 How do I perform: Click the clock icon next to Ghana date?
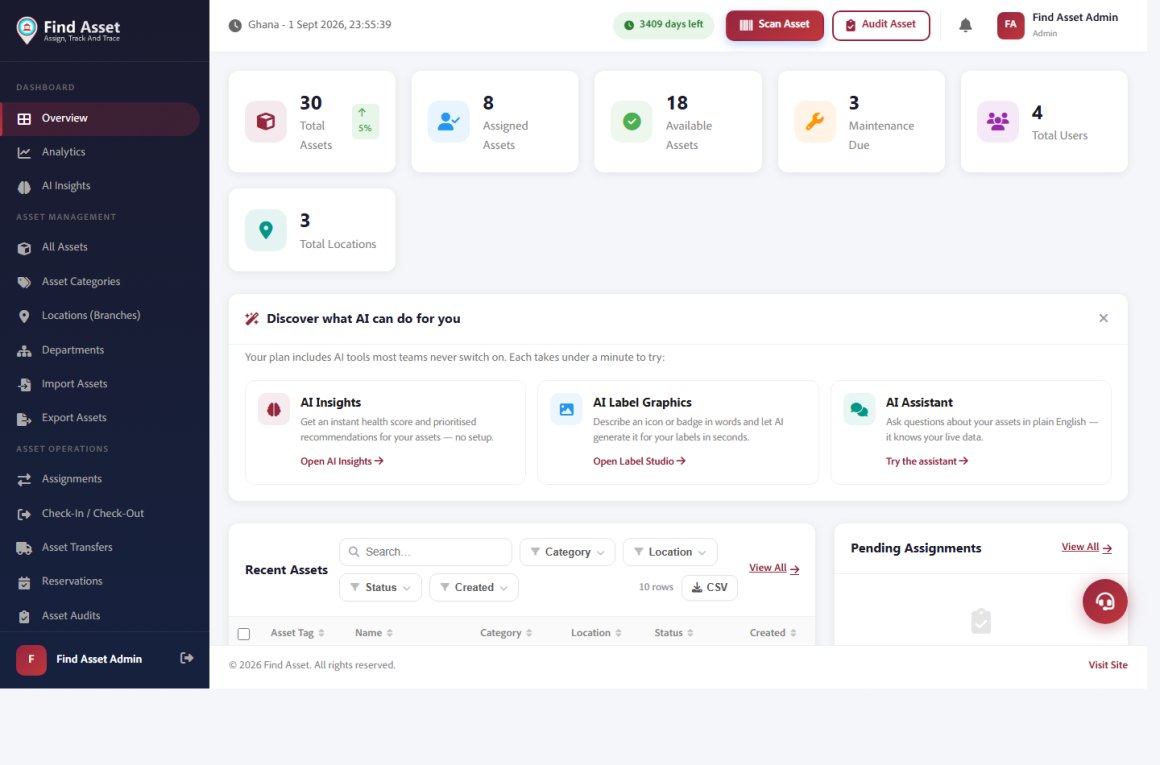(x=235, y=25)
